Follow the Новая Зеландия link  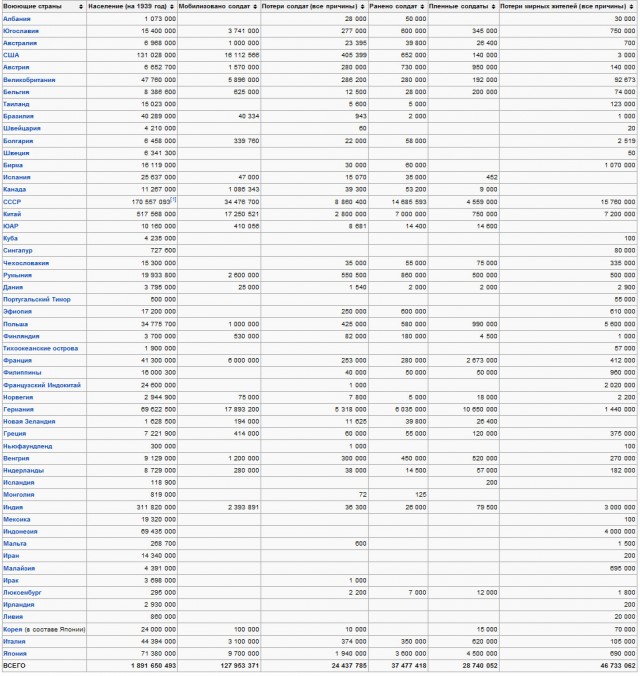tap(31, 420)
